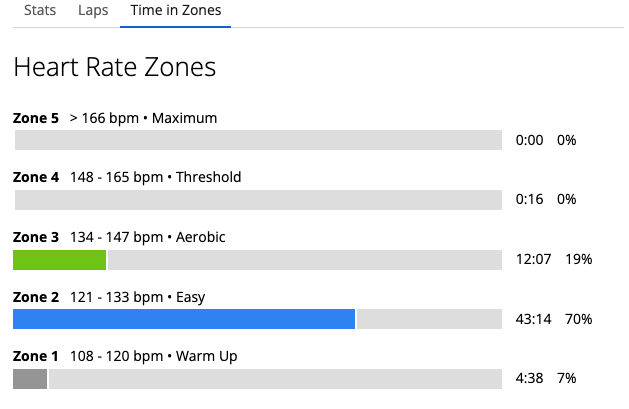Image resolution: width=629 pixels, height=409 pixels.
Task: Select the Time in Zones tab
Action: tap(176, 10)
